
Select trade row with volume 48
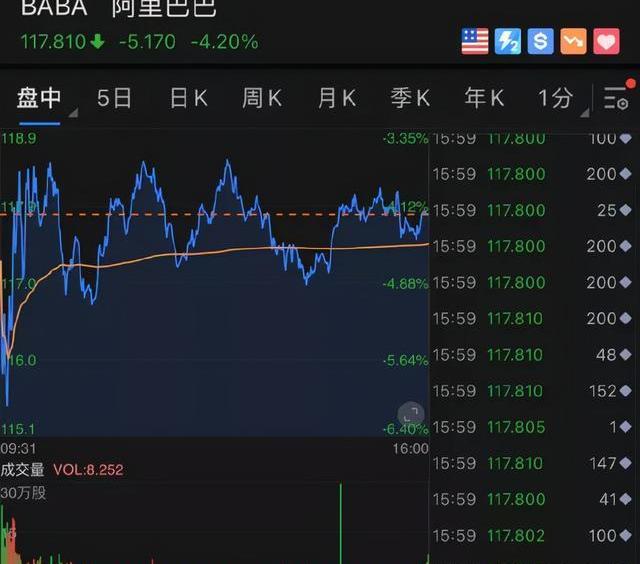(532, 355)
